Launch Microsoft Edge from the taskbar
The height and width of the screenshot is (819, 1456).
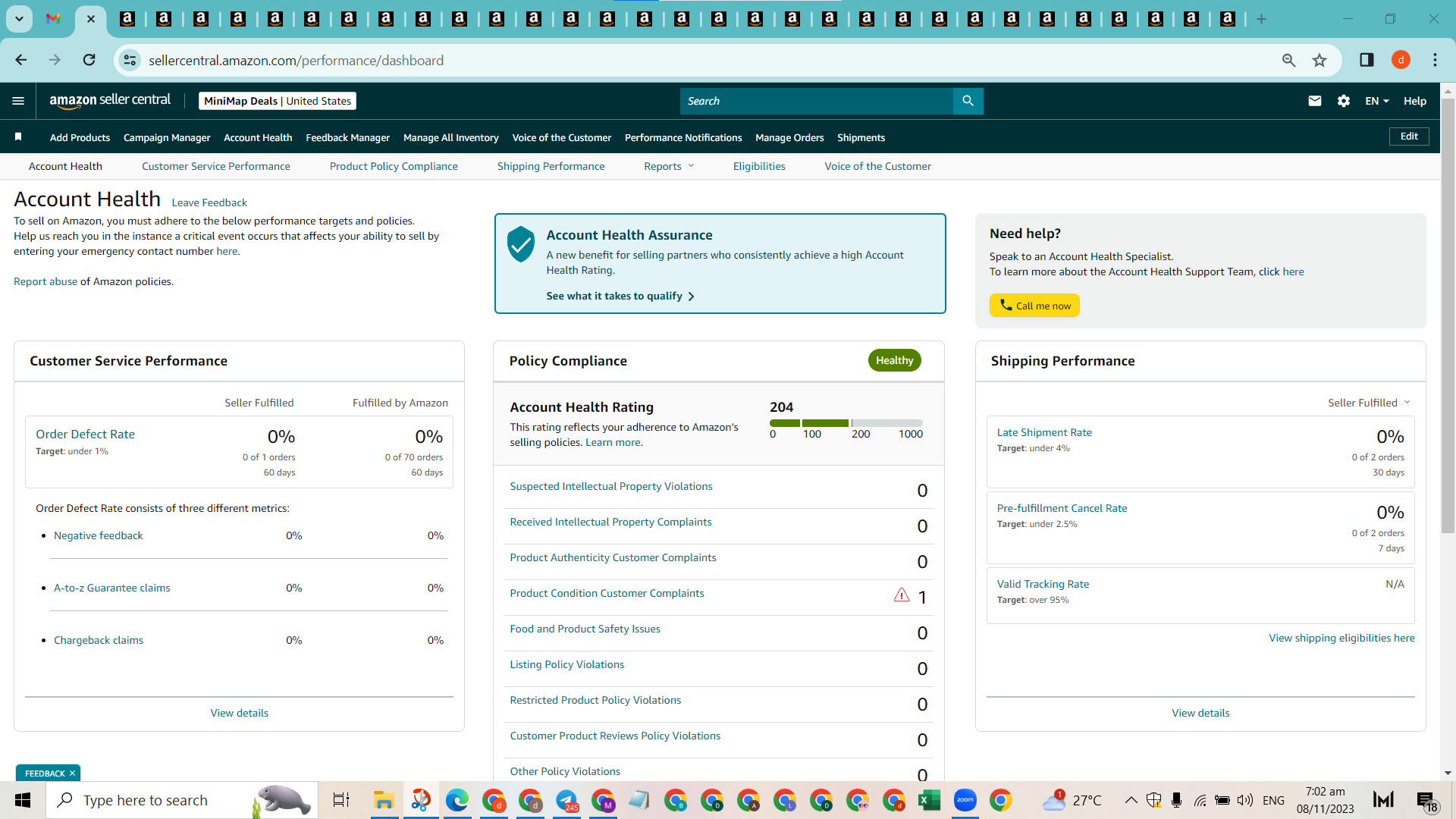coord(457,800)
